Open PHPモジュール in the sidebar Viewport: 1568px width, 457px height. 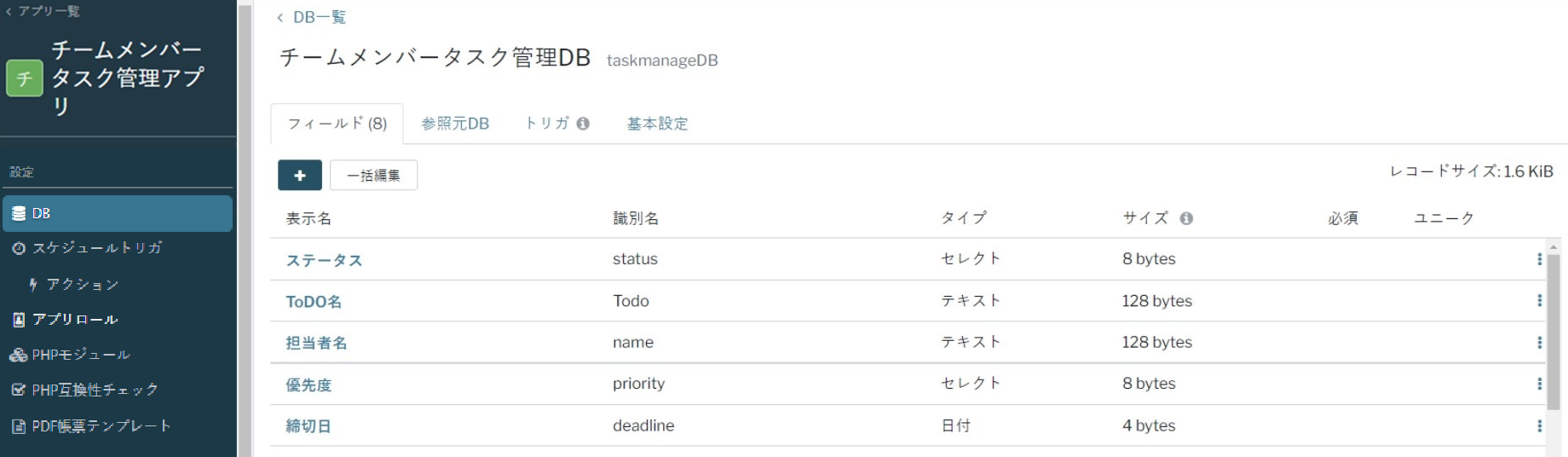[x=81, y=355]
